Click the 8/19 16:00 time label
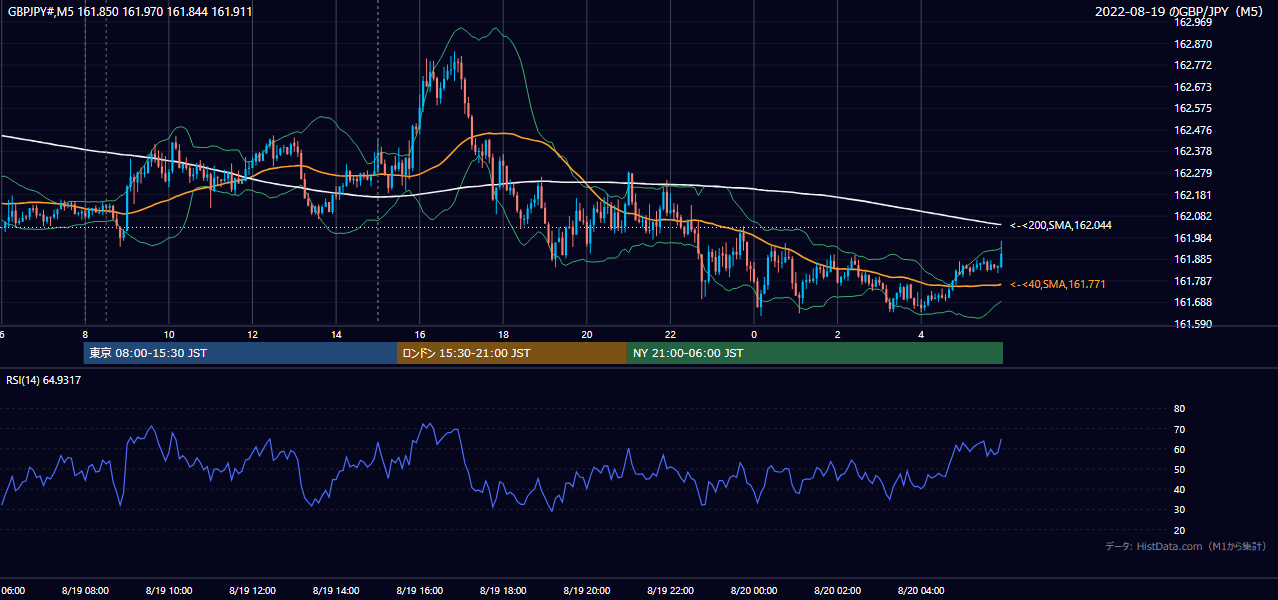 point(420,591)
